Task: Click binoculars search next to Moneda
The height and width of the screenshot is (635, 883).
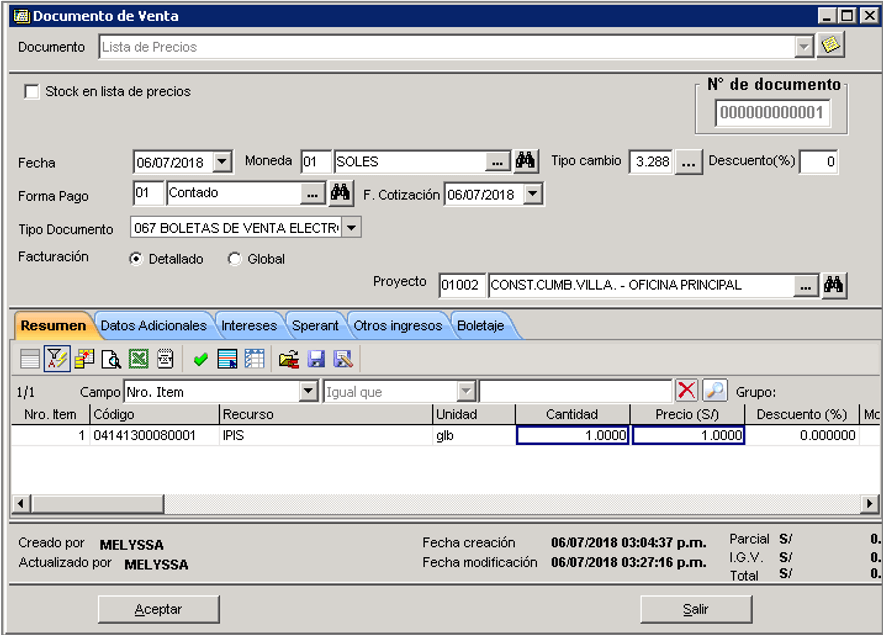Action: 525,161
